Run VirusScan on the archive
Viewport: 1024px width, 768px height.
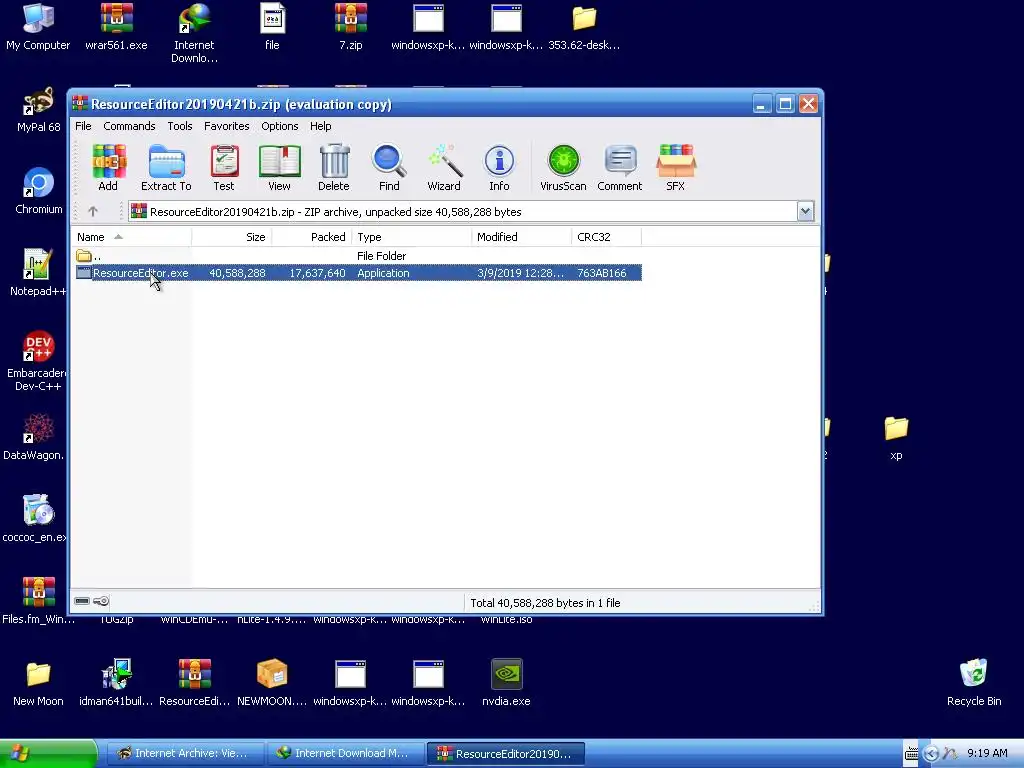click(x=563, y=168)
